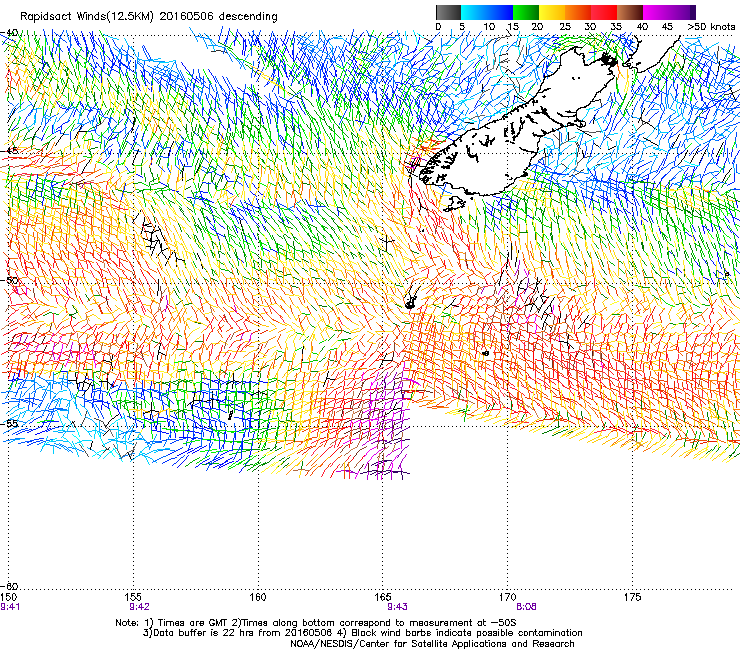Click the longitude label 155

[x=133, y=597]
